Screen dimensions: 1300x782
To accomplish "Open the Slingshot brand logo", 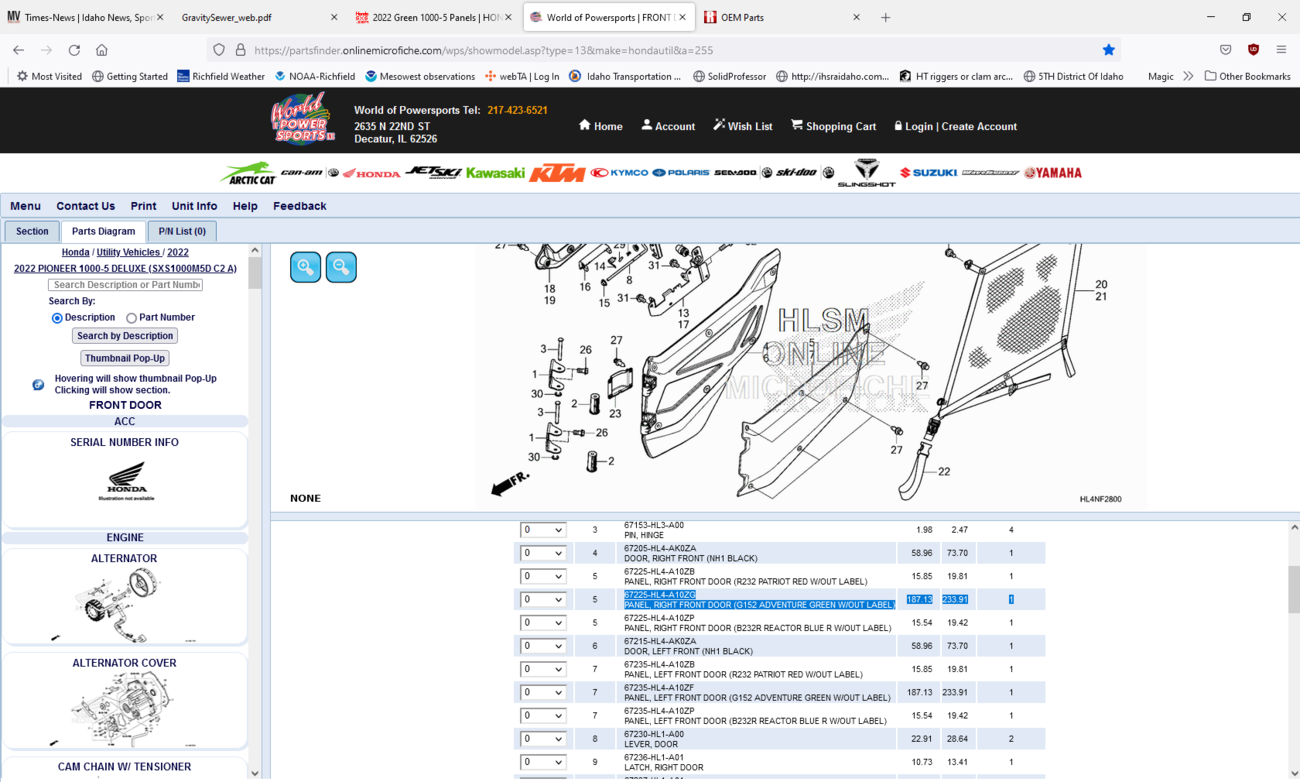I will click(866, 173).
